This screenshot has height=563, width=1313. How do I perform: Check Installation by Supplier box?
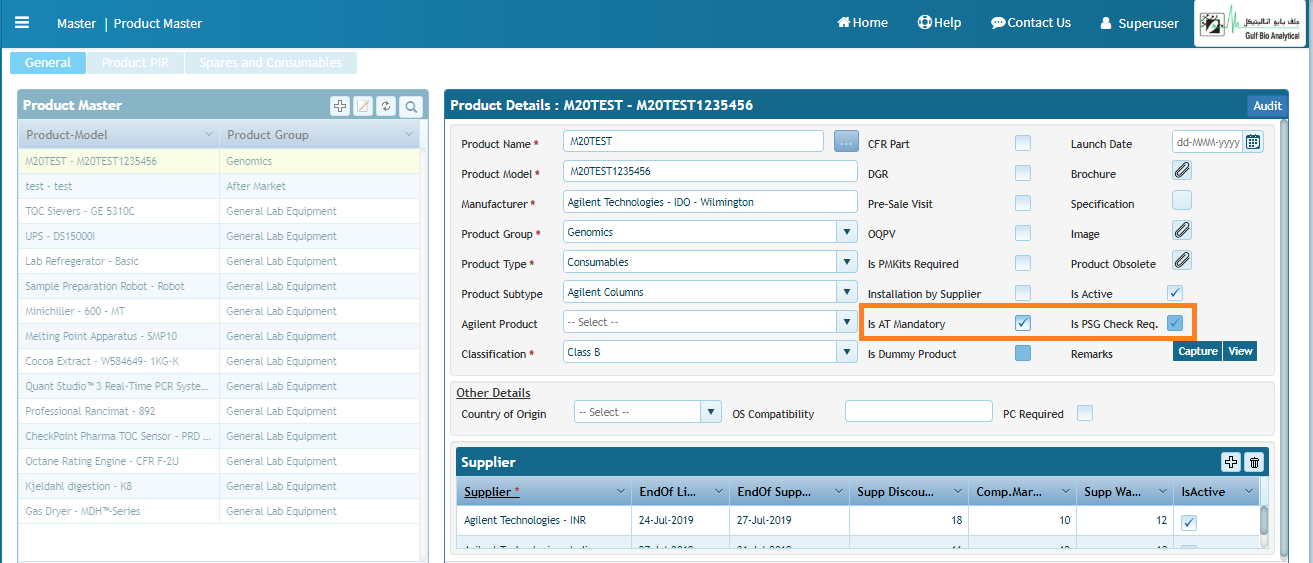(x=1022, y=293)
